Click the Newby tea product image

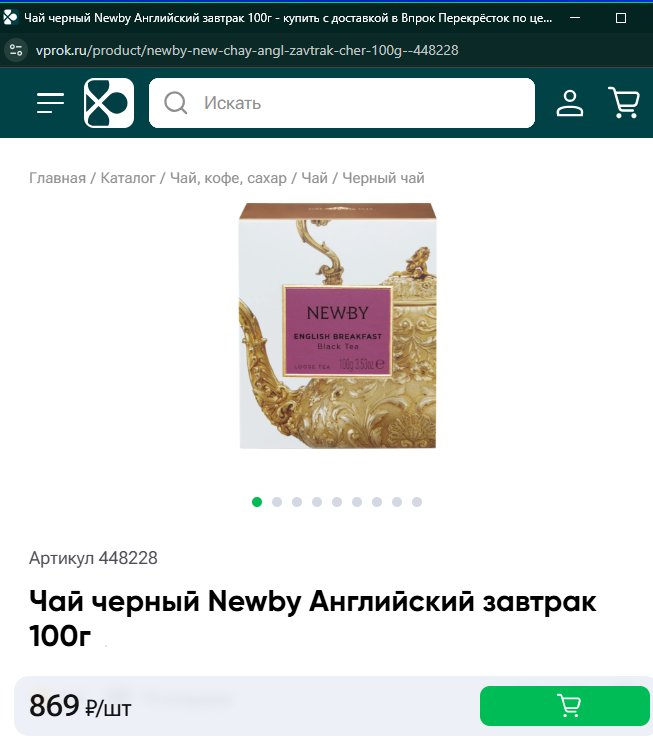coord(337,326)
